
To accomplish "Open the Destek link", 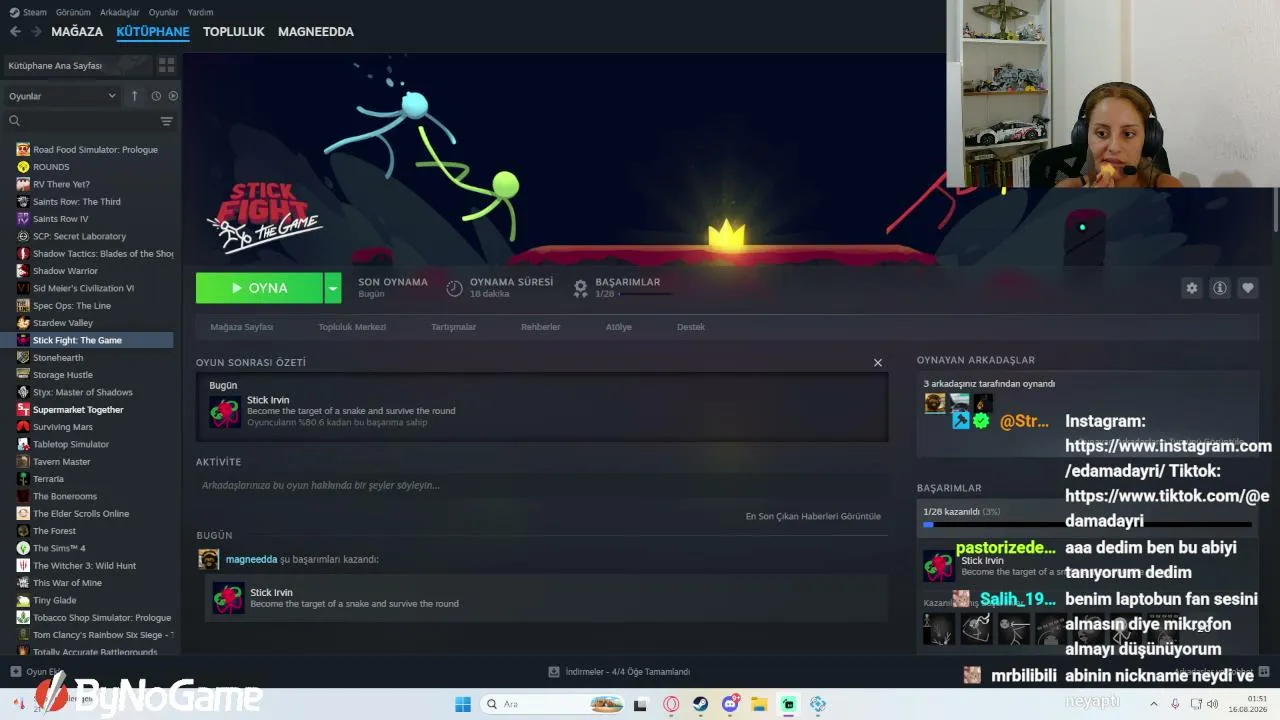I will (x=691, y=327).
